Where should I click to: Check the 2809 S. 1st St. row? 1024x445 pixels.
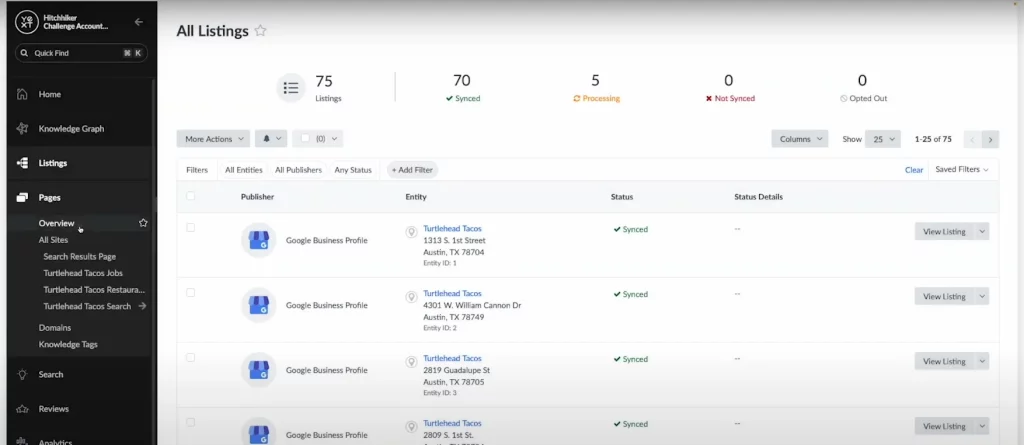point(191,422)
